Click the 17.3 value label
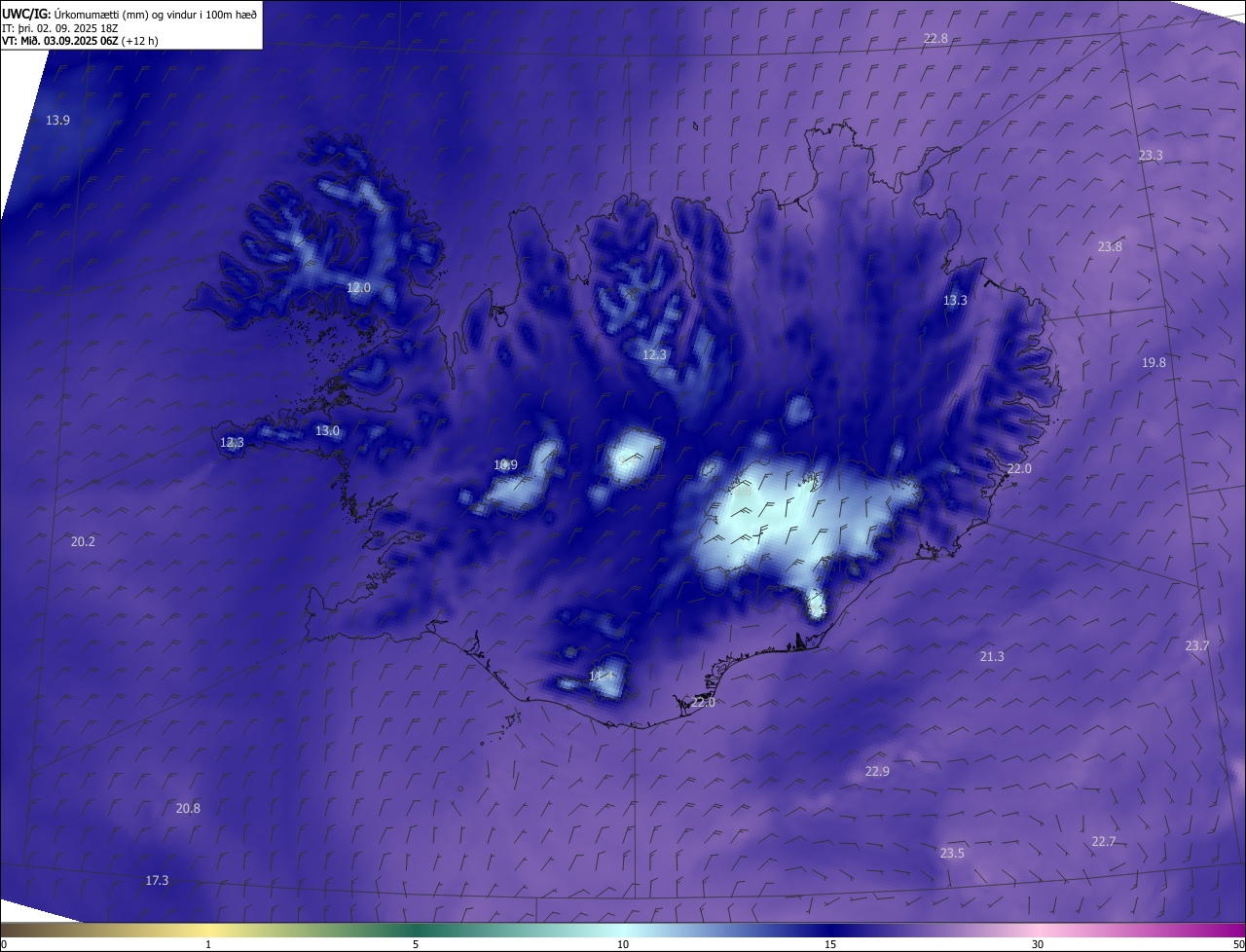The width and height of the screenshot is (1246, 952). pos(157,880)
